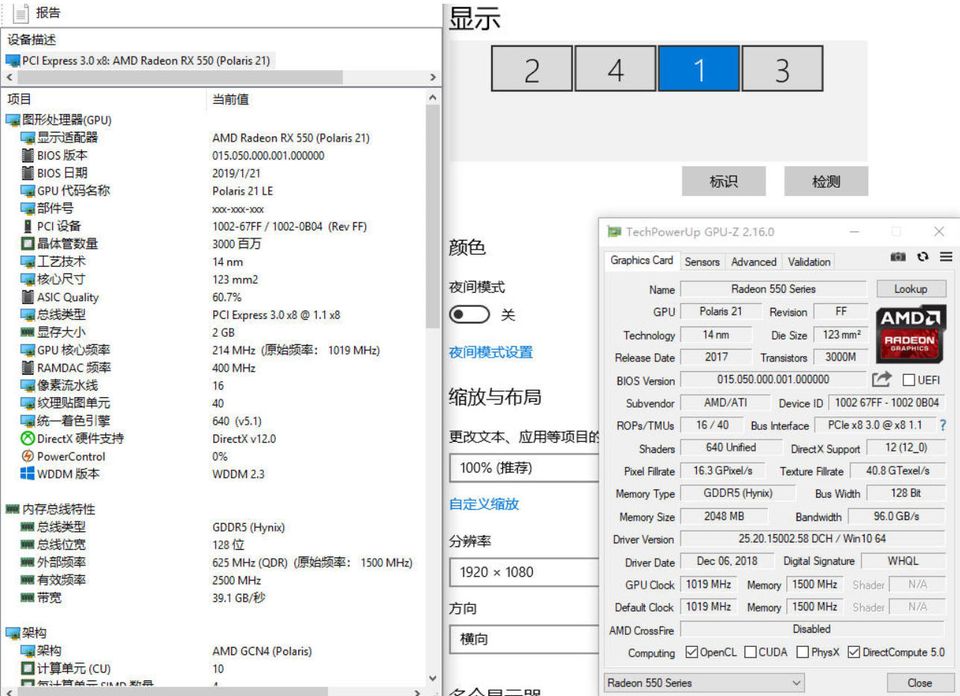Collapse the 架构 section header
Viewport: 960px width, 696px height.
point(26,633)
